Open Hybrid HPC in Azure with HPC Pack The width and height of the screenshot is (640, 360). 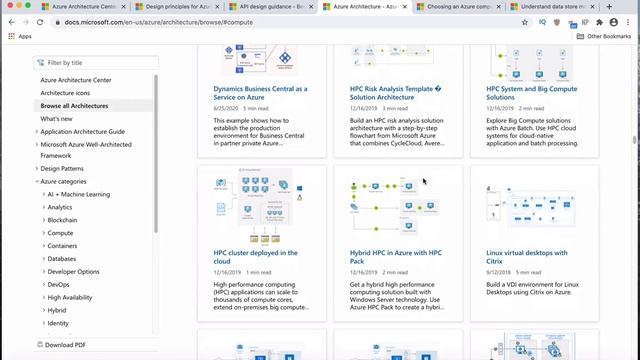tap(396, 257)
